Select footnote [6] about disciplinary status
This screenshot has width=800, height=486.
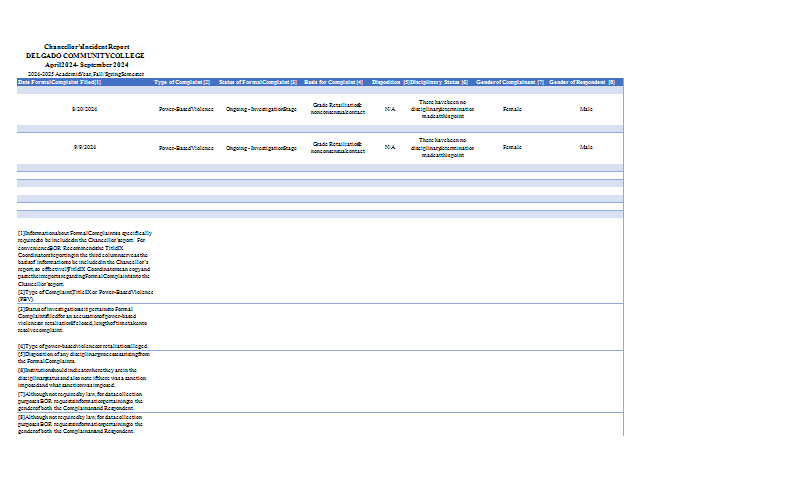tap(84, 377)
